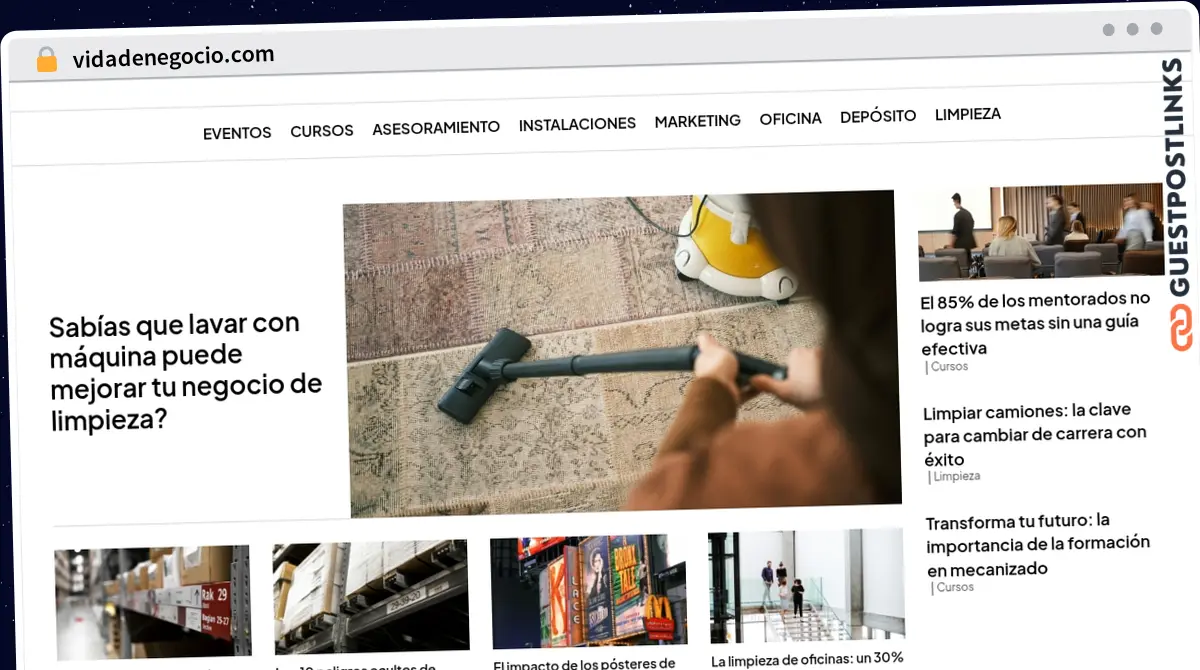Click the vacuum cleaner carpet featured image

pos(621,354)
